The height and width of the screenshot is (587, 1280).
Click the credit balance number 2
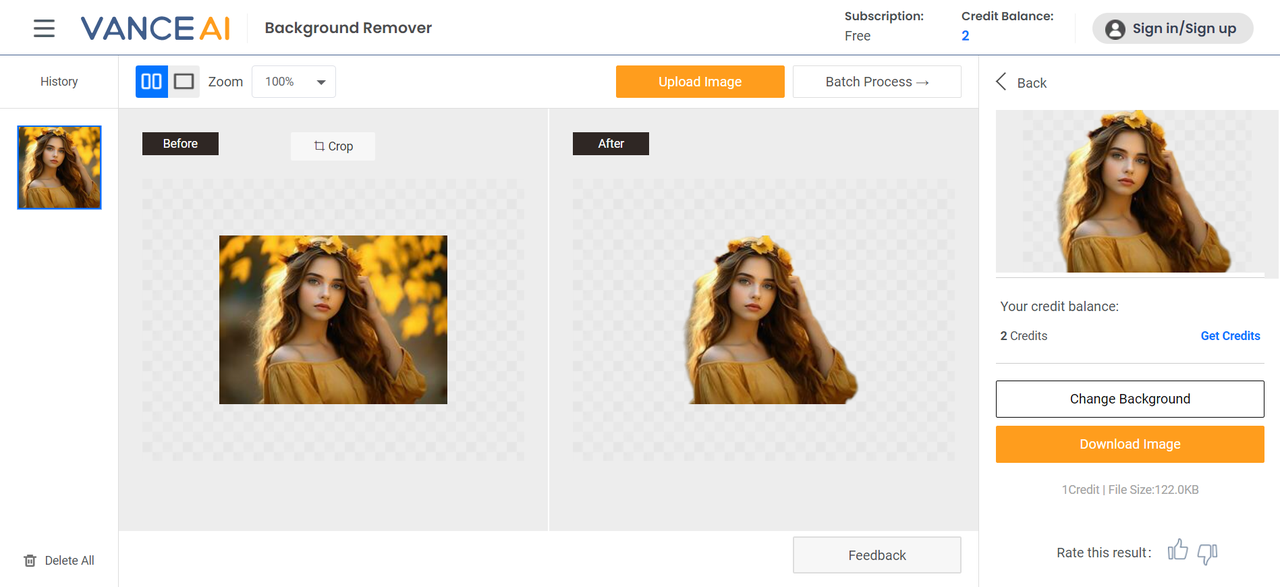point(965,36)
